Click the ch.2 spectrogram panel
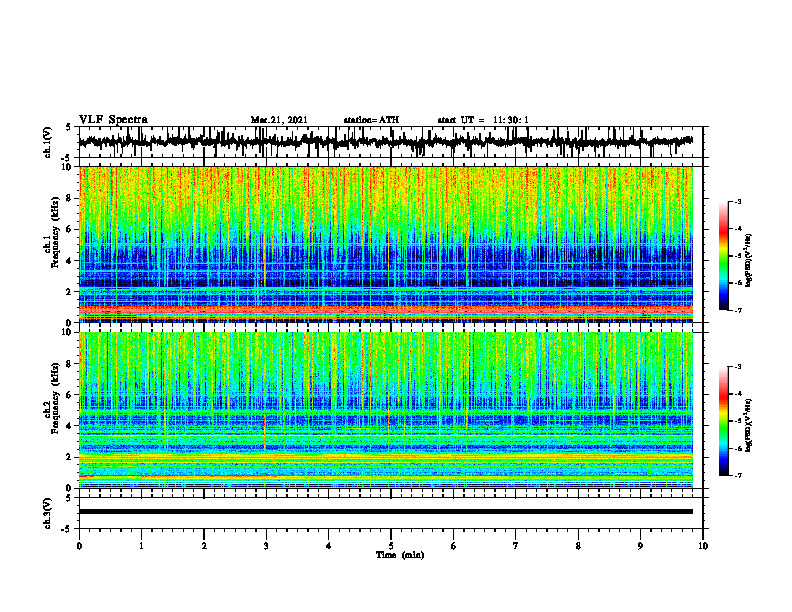 386,410
